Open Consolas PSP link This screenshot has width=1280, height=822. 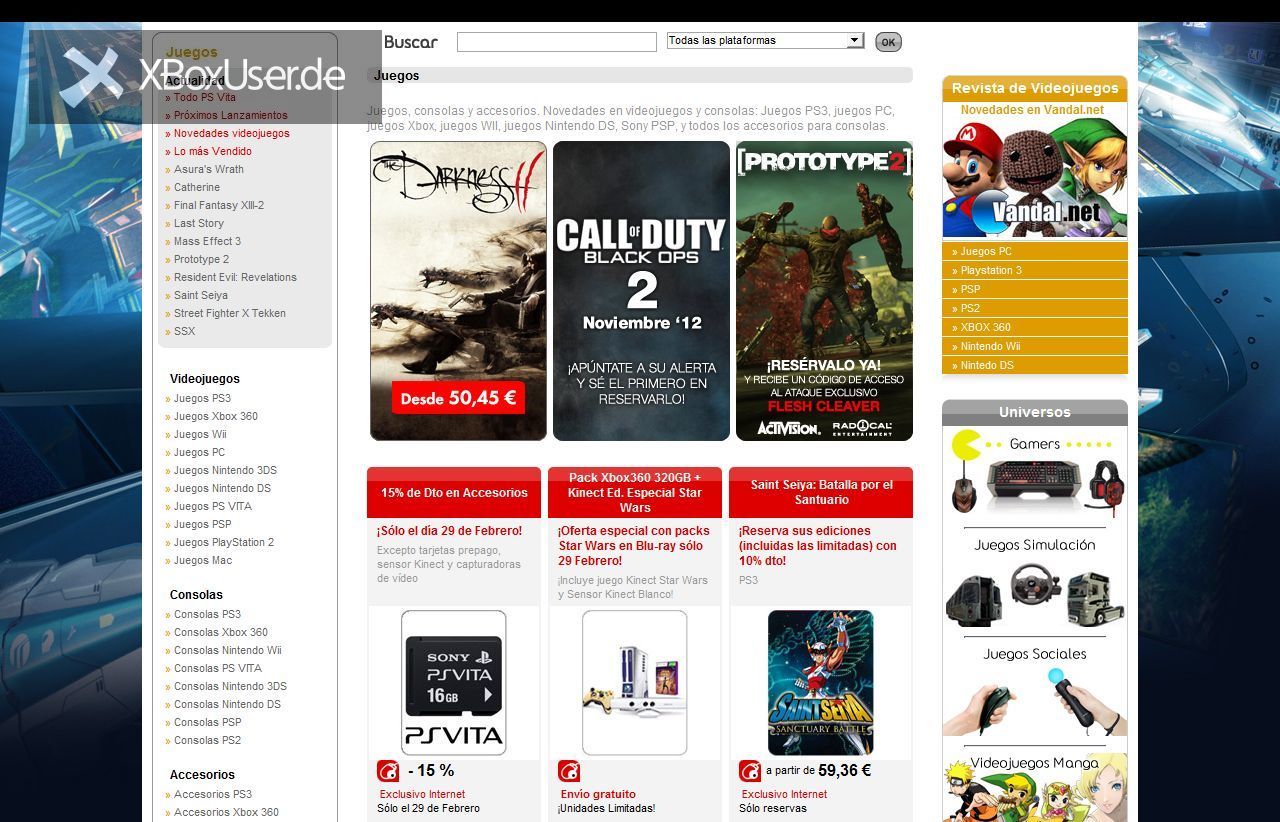(207, 722)
